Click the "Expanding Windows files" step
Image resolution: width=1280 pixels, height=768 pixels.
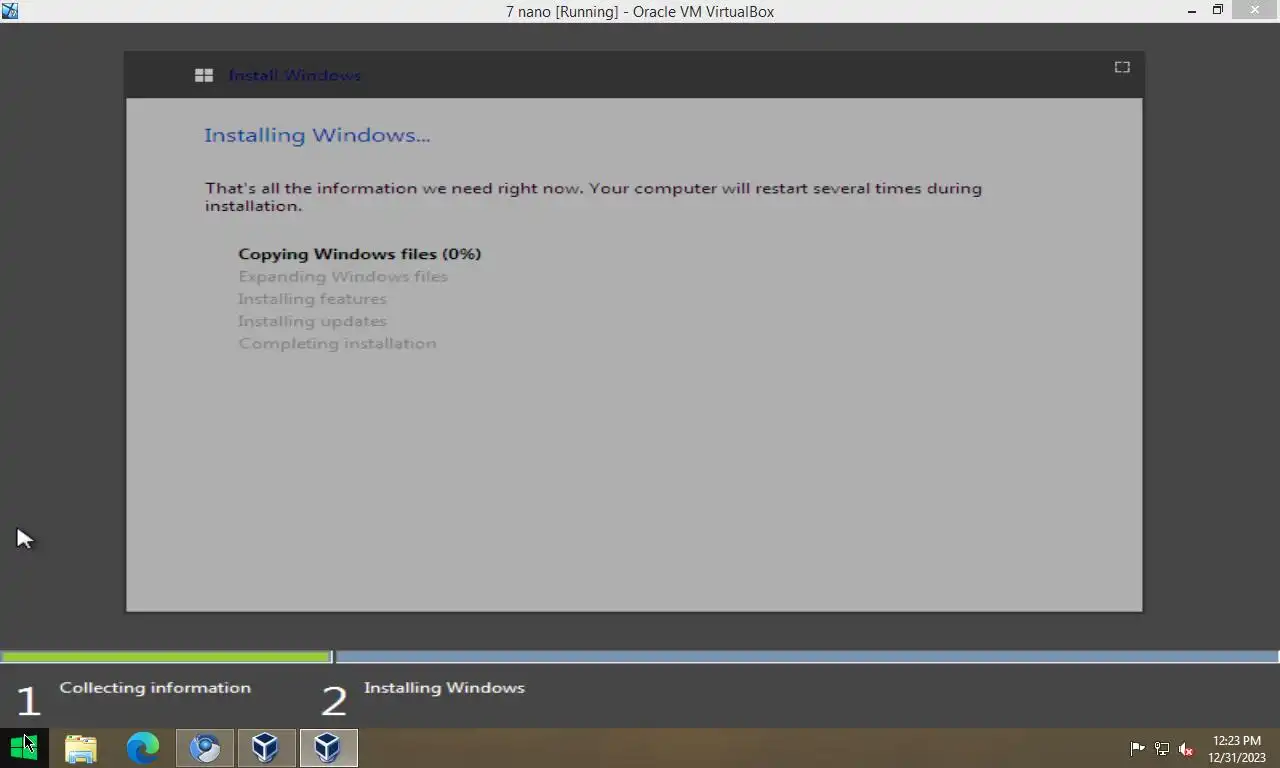(343, 276)
